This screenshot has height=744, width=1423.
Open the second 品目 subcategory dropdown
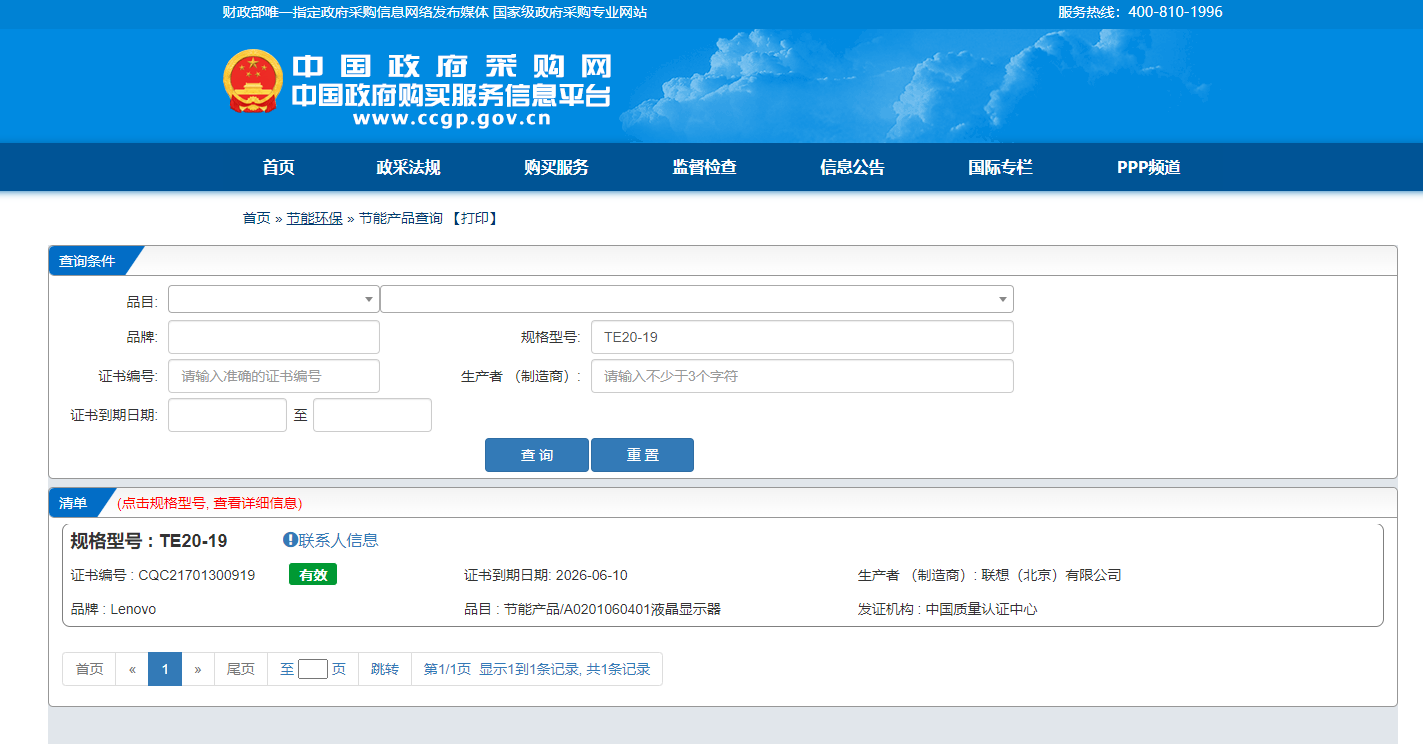[697, 298]
